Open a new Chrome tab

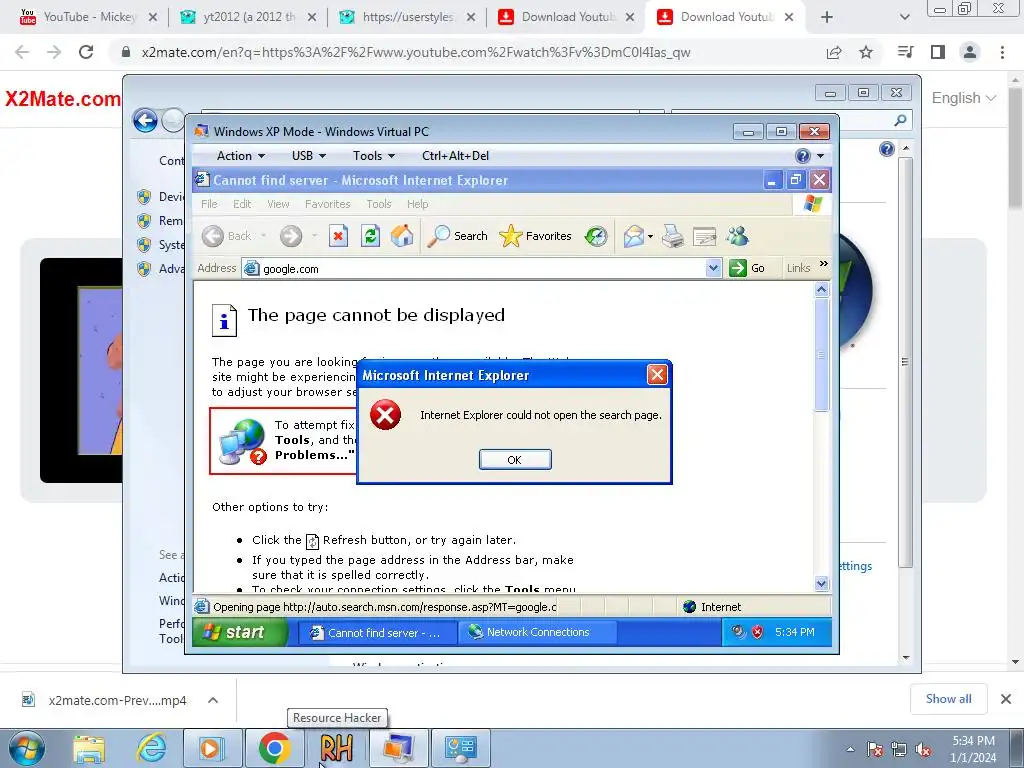[x=827, y=18]
